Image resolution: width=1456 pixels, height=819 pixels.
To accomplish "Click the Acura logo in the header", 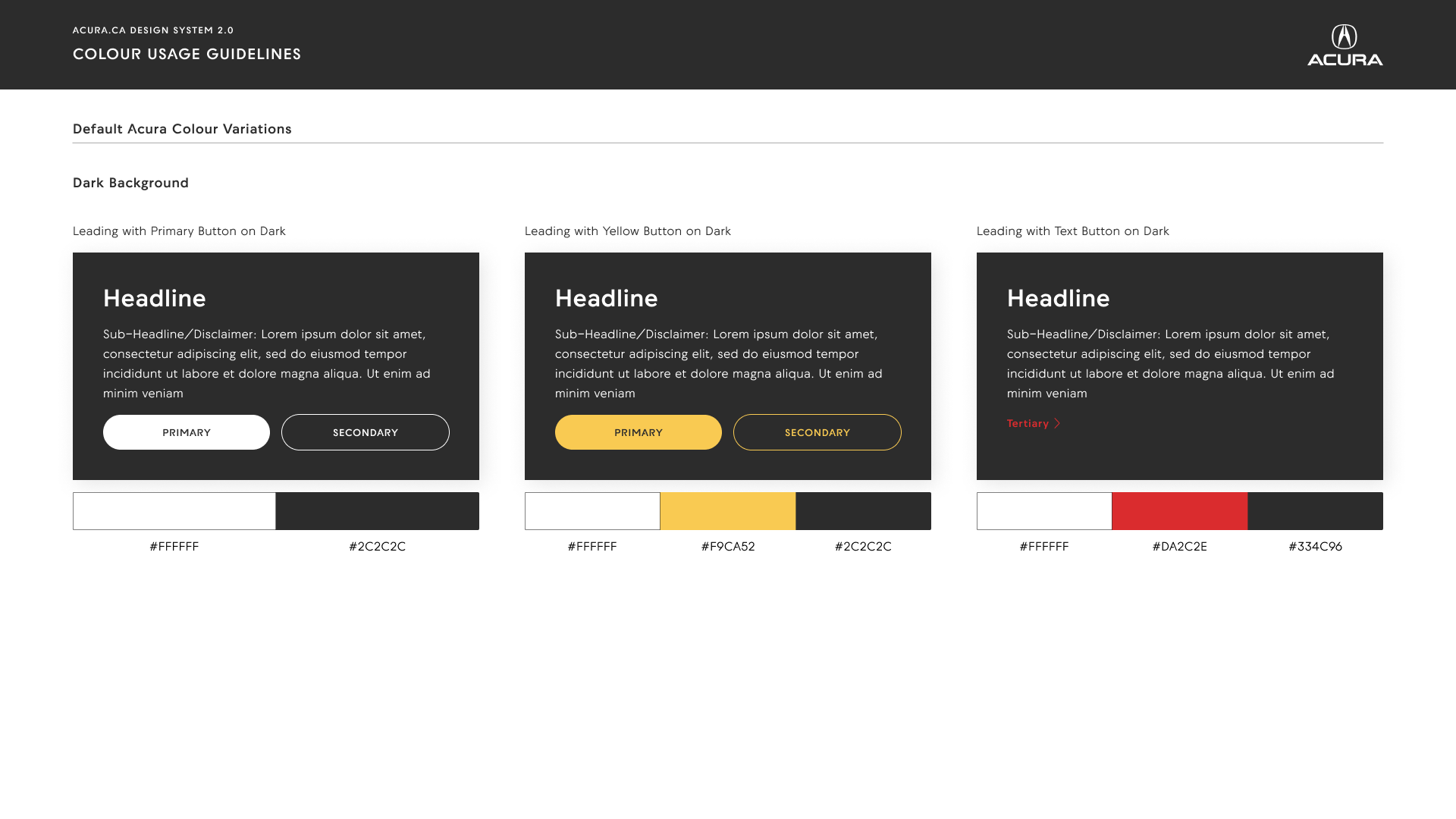I will point(1345,45).
